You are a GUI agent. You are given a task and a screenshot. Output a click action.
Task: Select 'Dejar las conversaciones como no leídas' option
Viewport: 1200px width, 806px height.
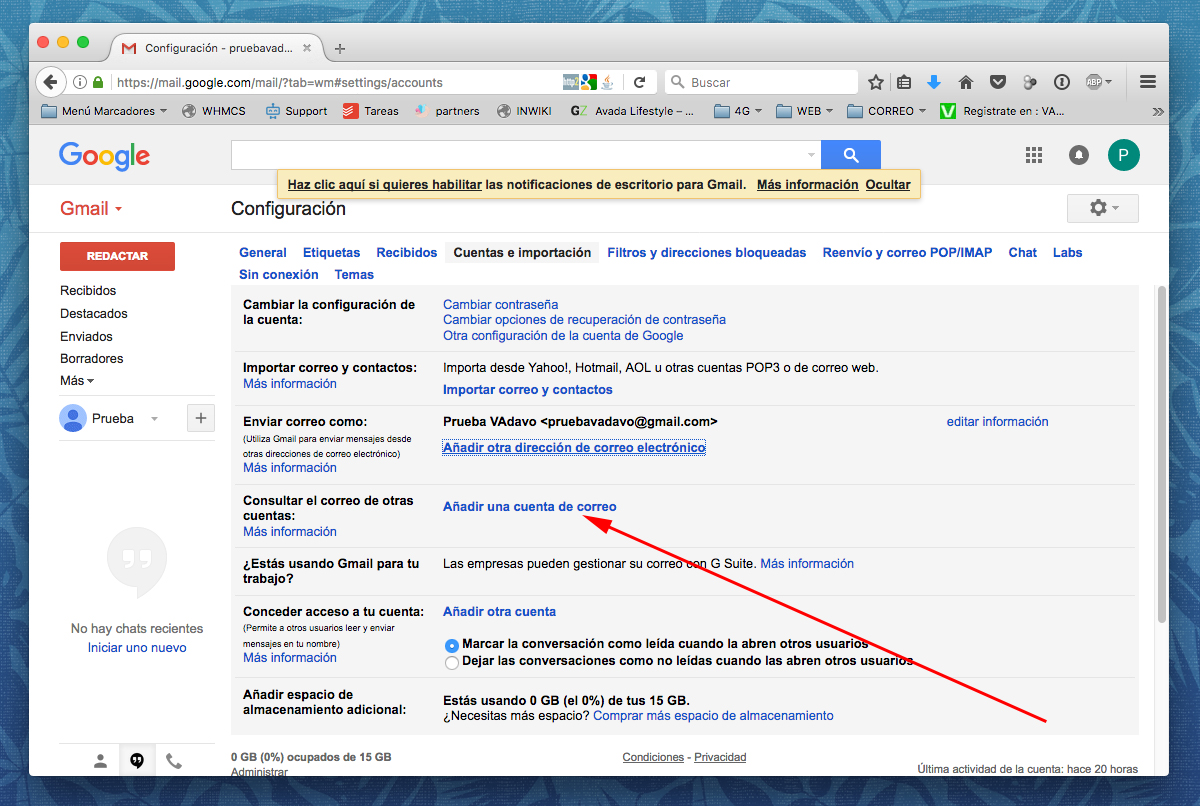pyautogui.click(x=452, y=662)
